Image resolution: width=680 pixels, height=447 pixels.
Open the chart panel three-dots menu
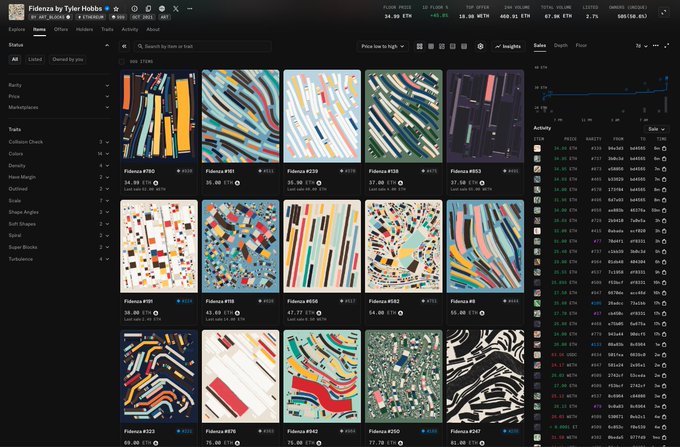point(656,46)
